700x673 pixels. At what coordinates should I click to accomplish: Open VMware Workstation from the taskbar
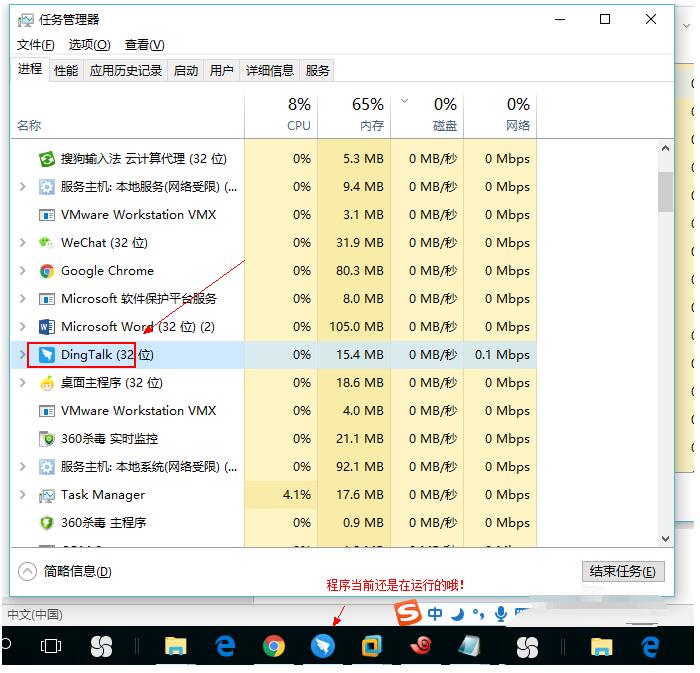click(371, 646)
